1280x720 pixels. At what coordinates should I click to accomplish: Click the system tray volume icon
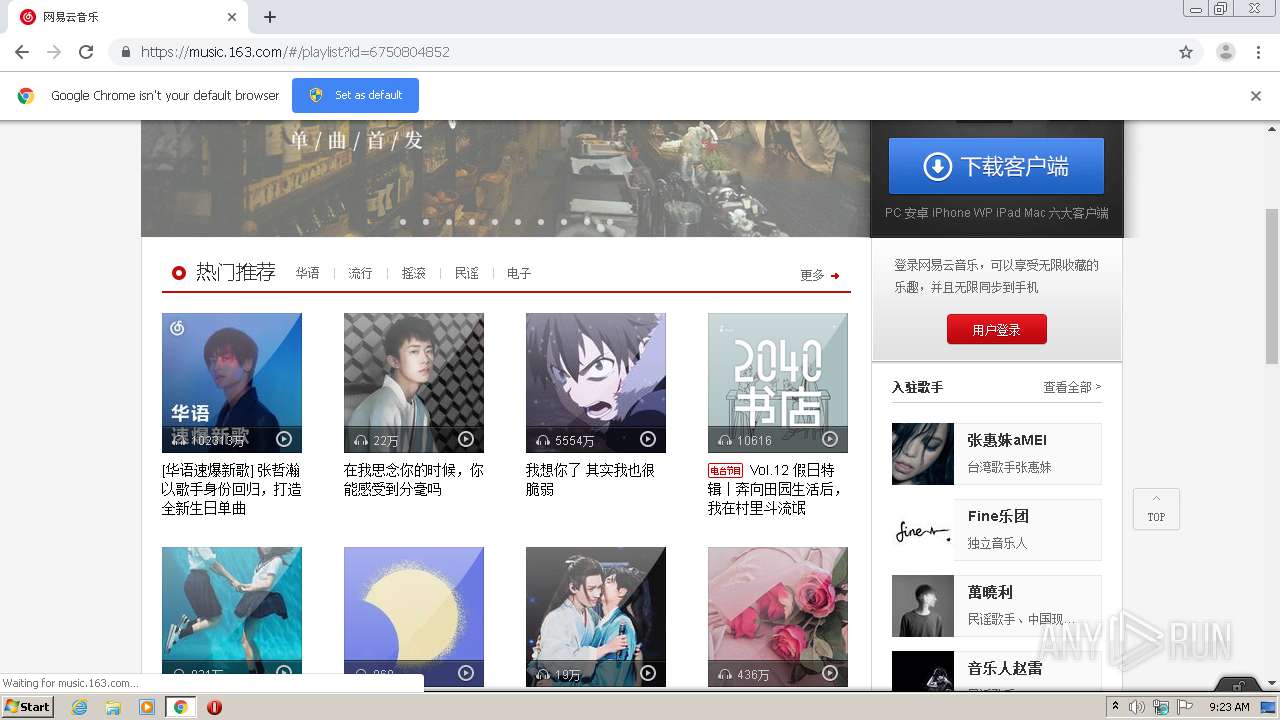pyautogui.click(x=1137, y=707)
